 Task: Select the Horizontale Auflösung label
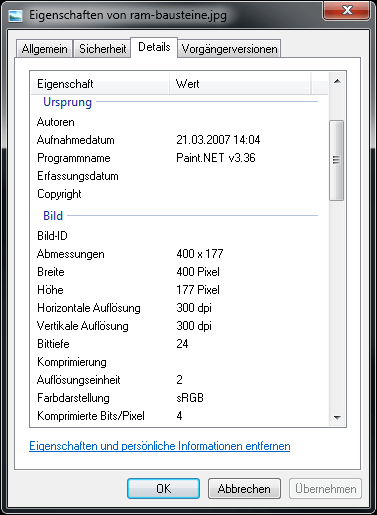coord(89,308)
